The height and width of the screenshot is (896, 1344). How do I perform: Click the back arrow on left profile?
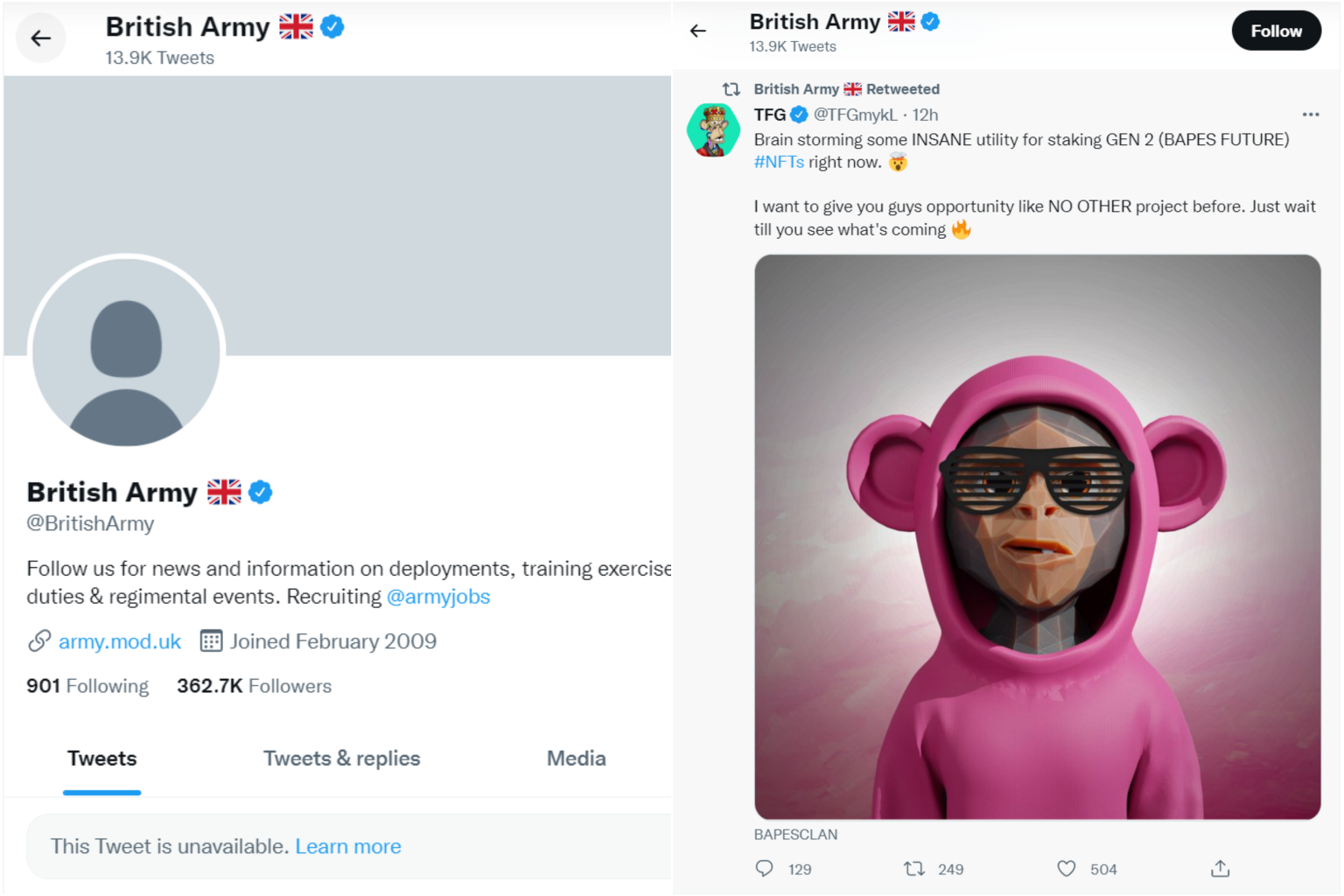(x=40, y=38)
